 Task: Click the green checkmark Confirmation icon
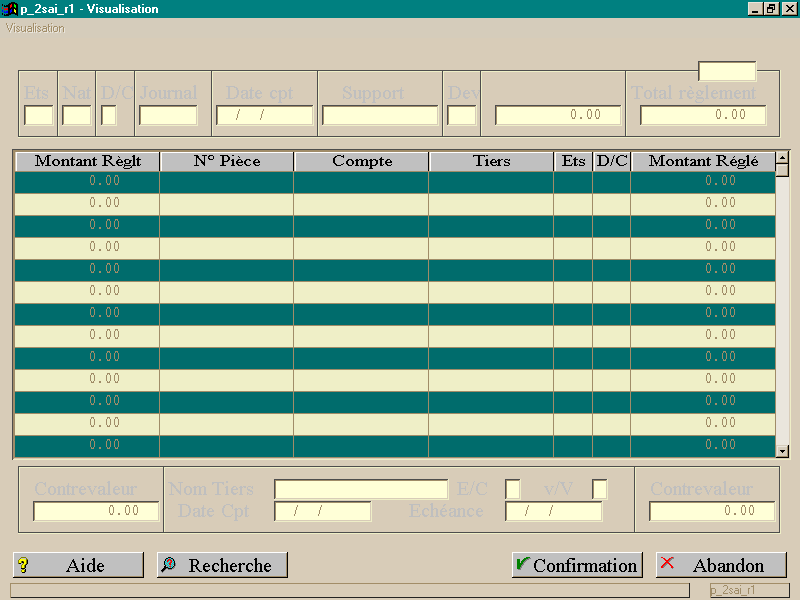(522, 563)
